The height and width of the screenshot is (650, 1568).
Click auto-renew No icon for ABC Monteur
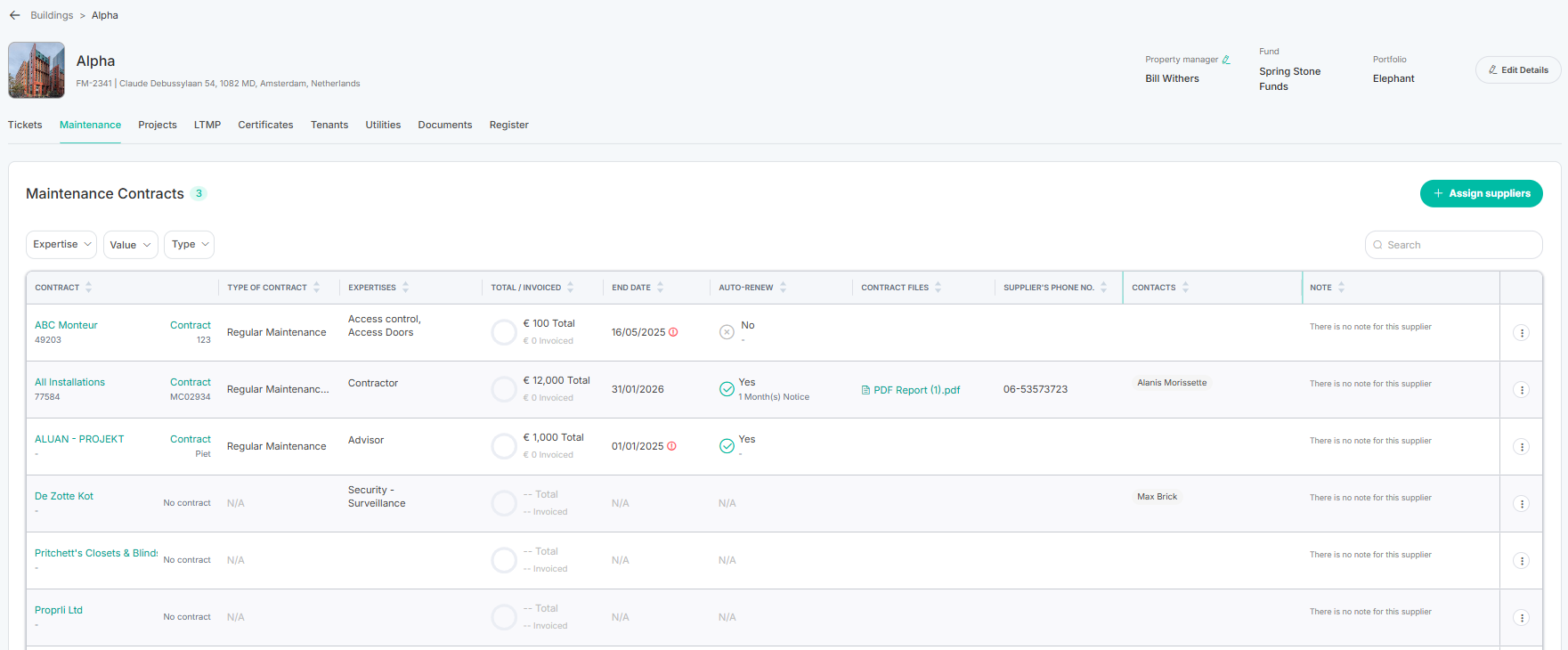(727, 332)
